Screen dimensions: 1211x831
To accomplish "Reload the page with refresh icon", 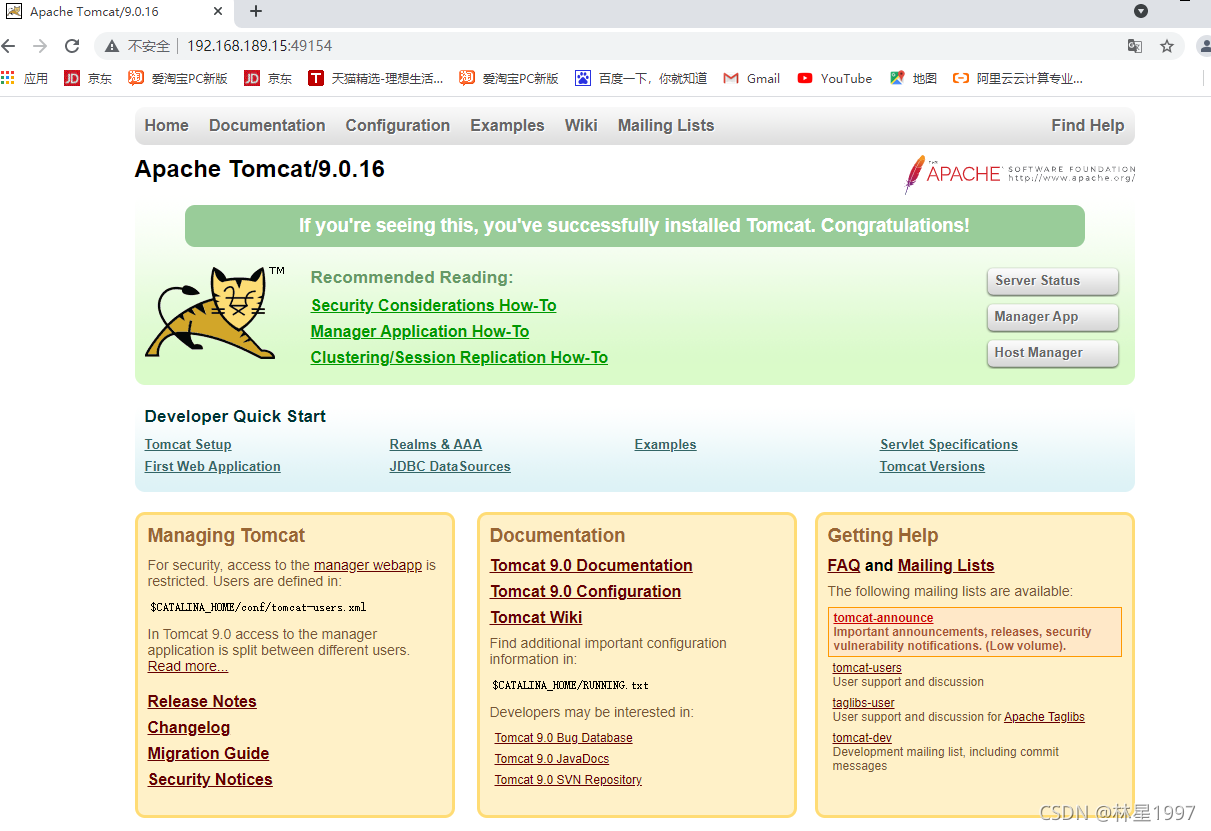I will tap(72, 46).
